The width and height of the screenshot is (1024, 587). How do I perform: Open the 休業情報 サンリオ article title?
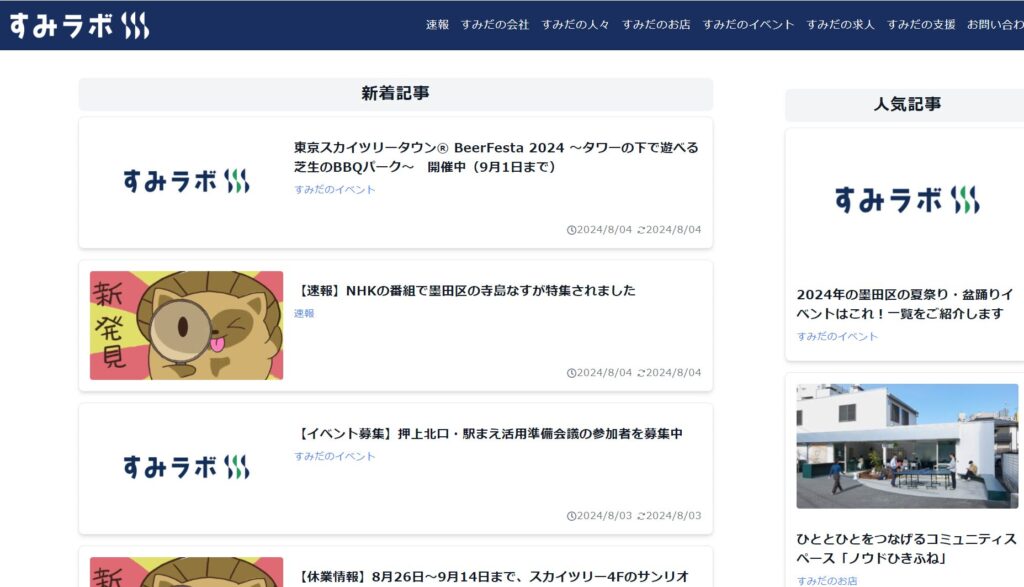[x=493, y=577]
